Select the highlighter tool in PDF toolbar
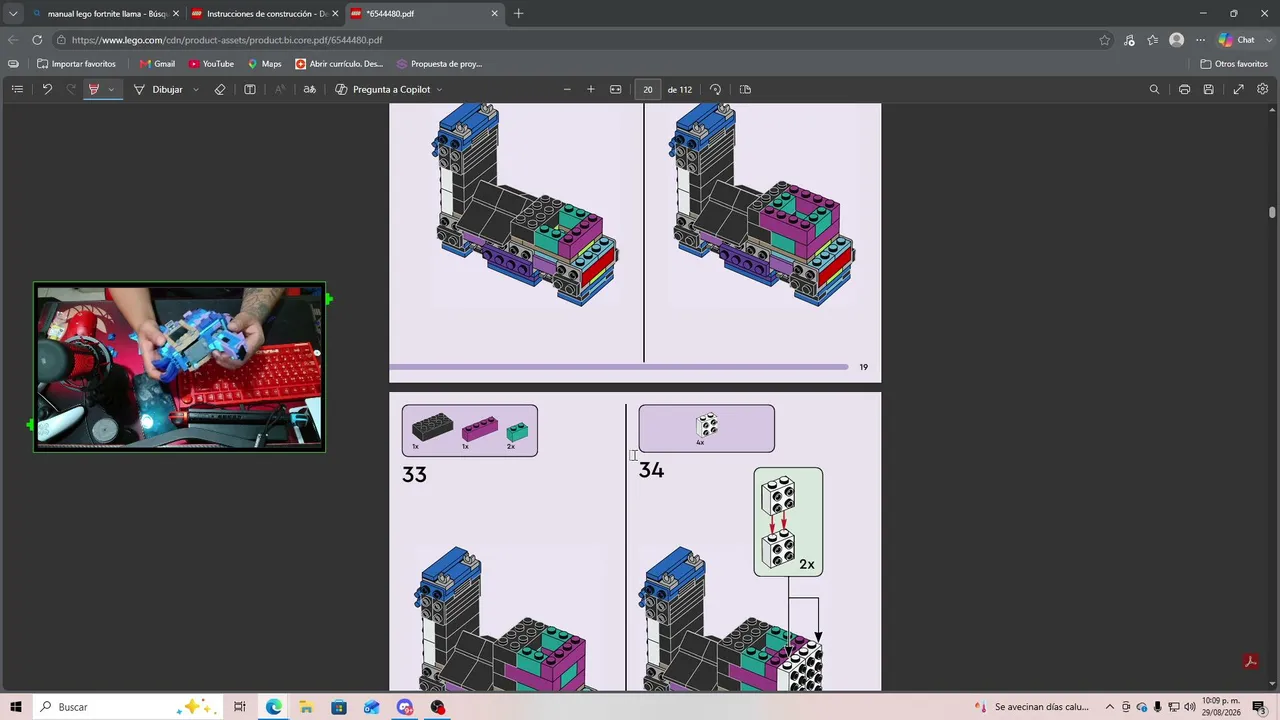This screenshot has width=1280, height=720. (x=94, y=89)
